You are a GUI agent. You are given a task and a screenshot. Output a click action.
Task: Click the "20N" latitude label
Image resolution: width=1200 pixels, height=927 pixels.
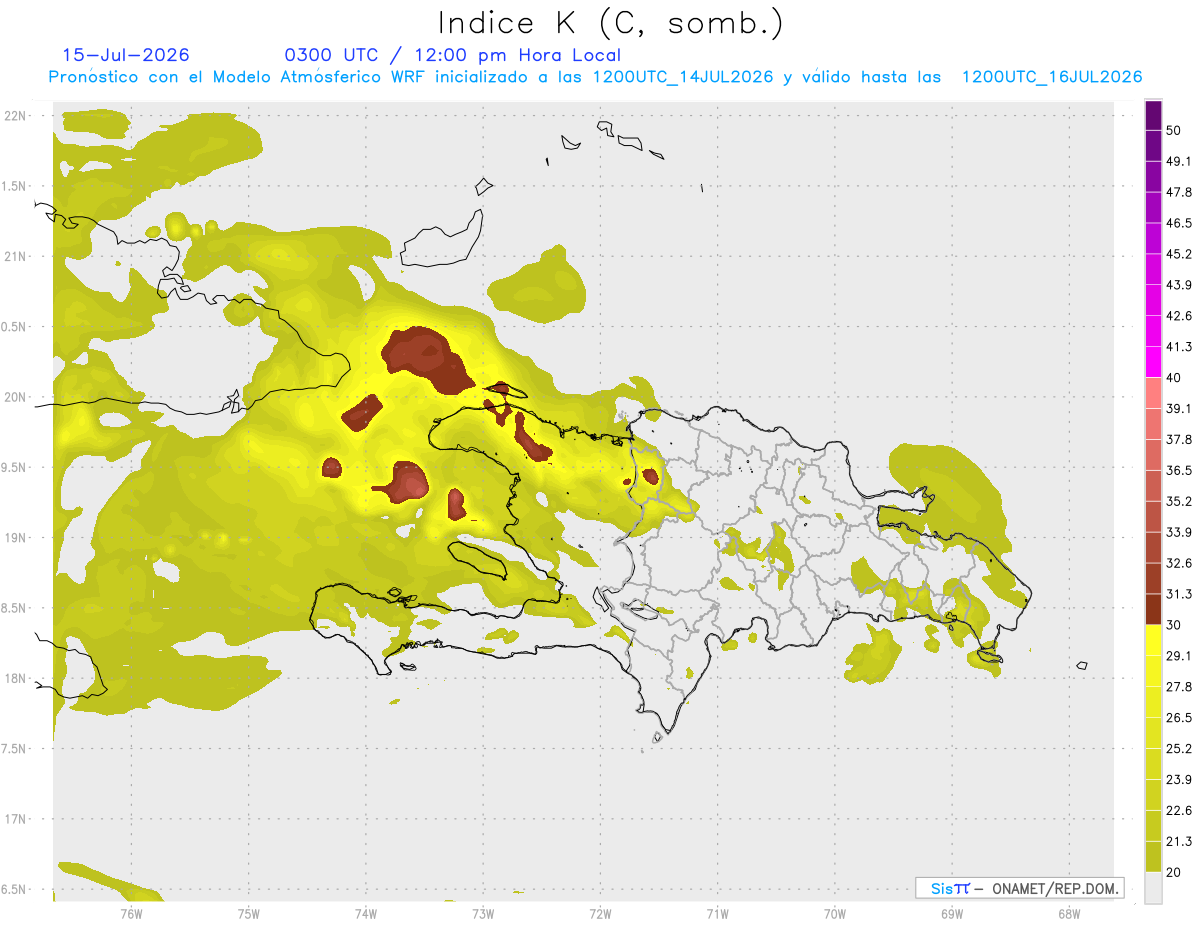15,397
